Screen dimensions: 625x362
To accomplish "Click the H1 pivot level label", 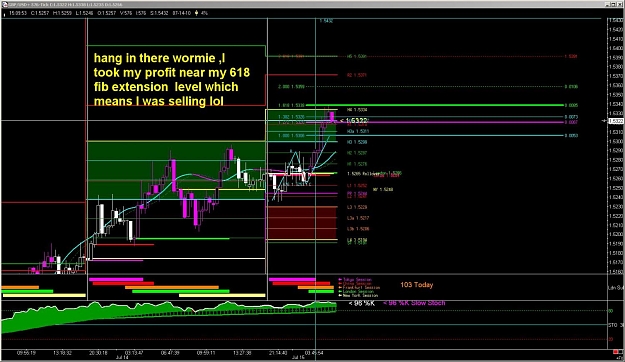I will pyautogui.click(x=357, y=164).
